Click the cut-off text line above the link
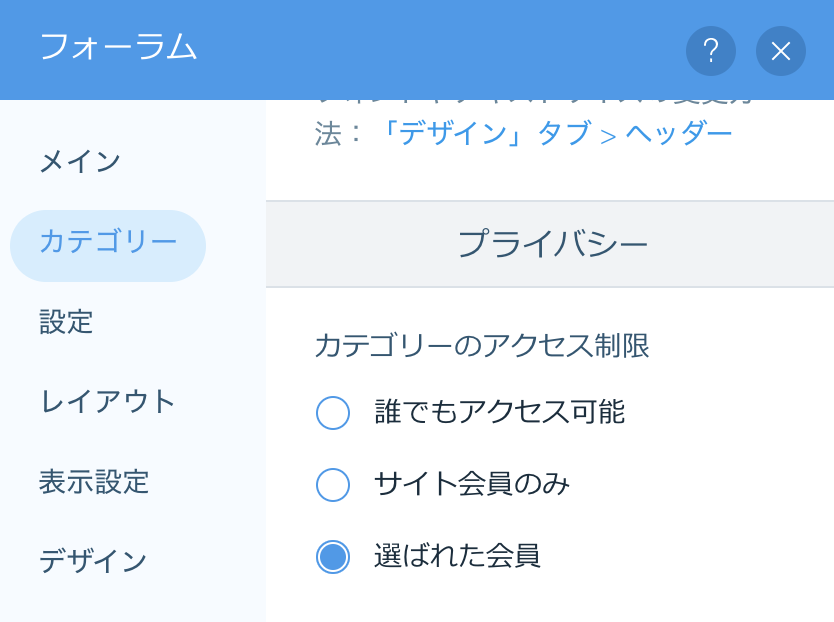Viewport: 834px width, 622px height. click(x=535, y=103)
